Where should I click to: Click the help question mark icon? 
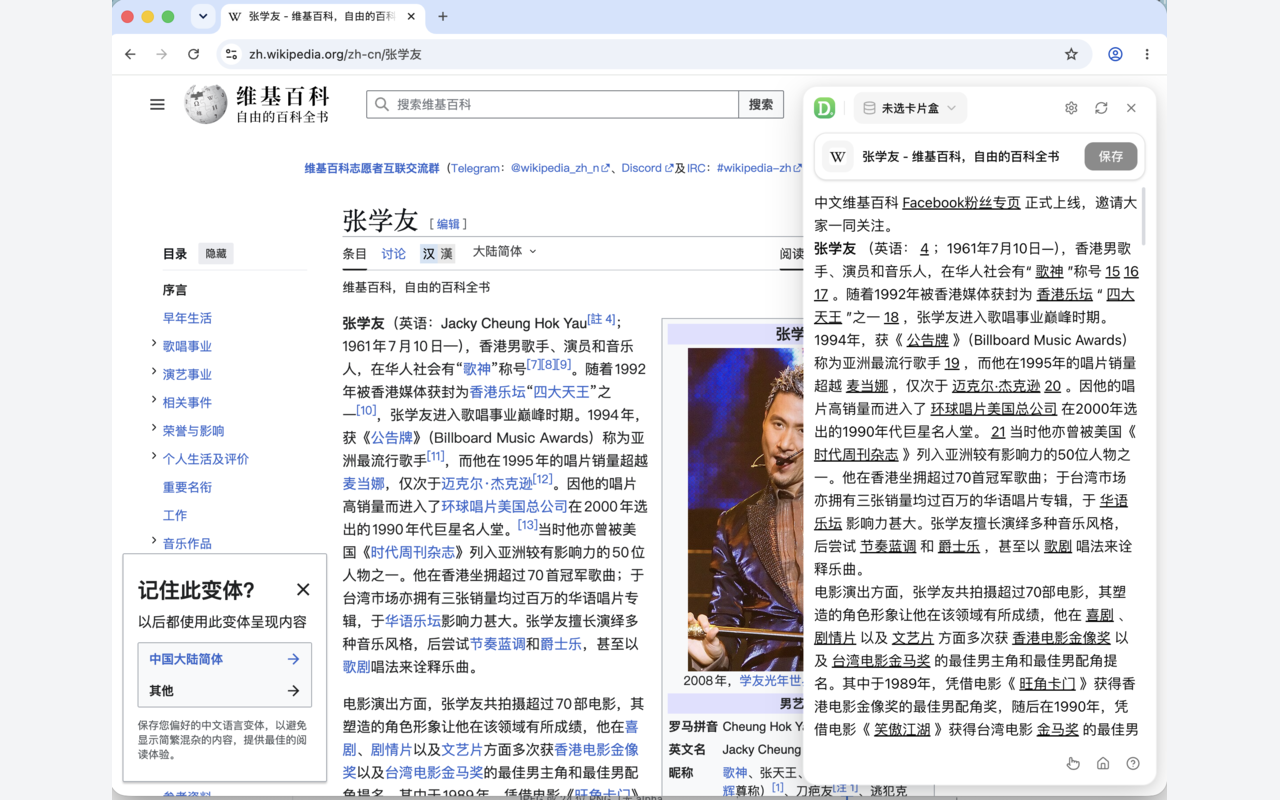pos(1133,763)
